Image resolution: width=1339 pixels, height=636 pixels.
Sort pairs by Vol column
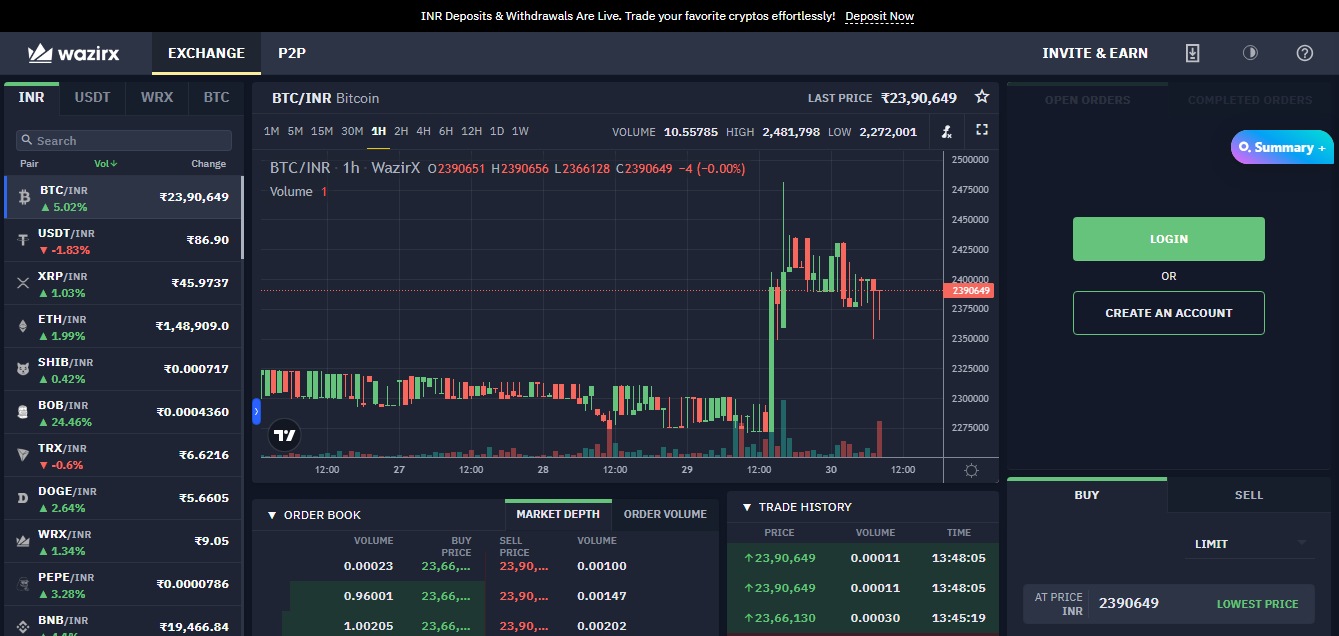click(106, 164)
